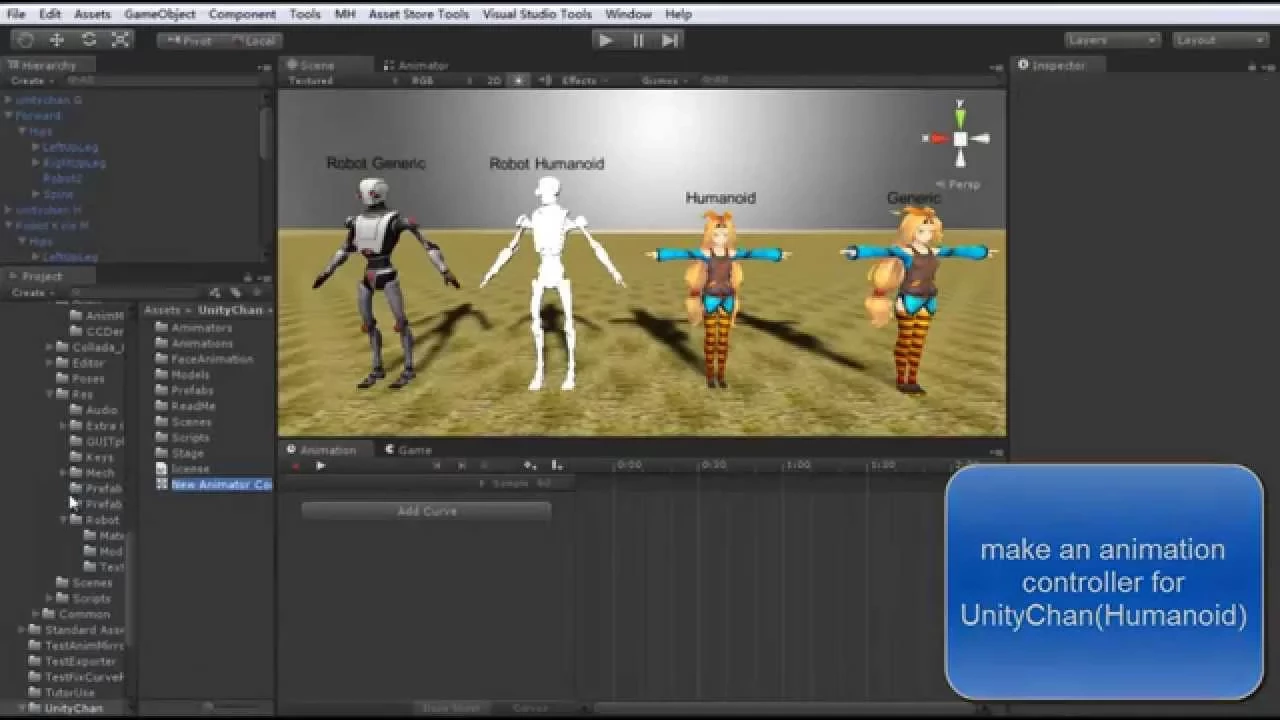The width and height of the screenshot is (1280, 720).
Task: Click the Add Curve button
Action: pyautogui.click(x=426, y=511)
